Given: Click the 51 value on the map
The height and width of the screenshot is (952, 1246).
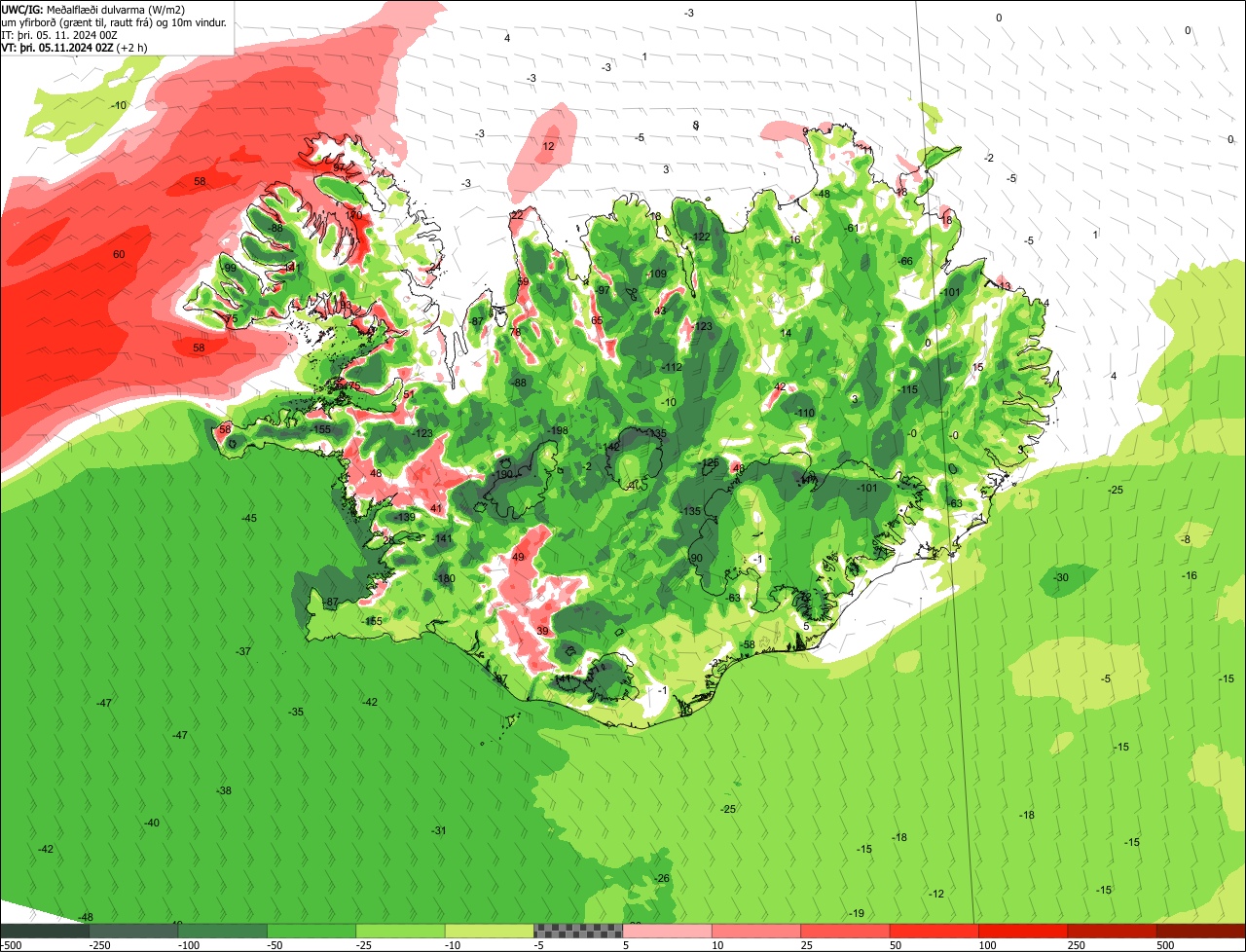Looking at the screenshot, I should 409,395.
